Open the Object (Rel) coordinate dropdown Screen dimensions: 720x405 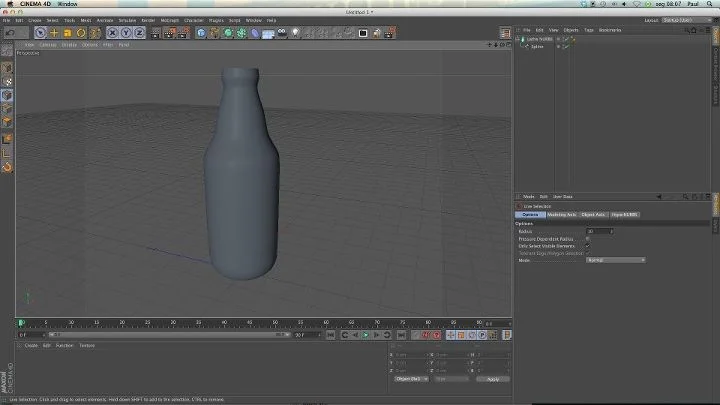(411, 379)
